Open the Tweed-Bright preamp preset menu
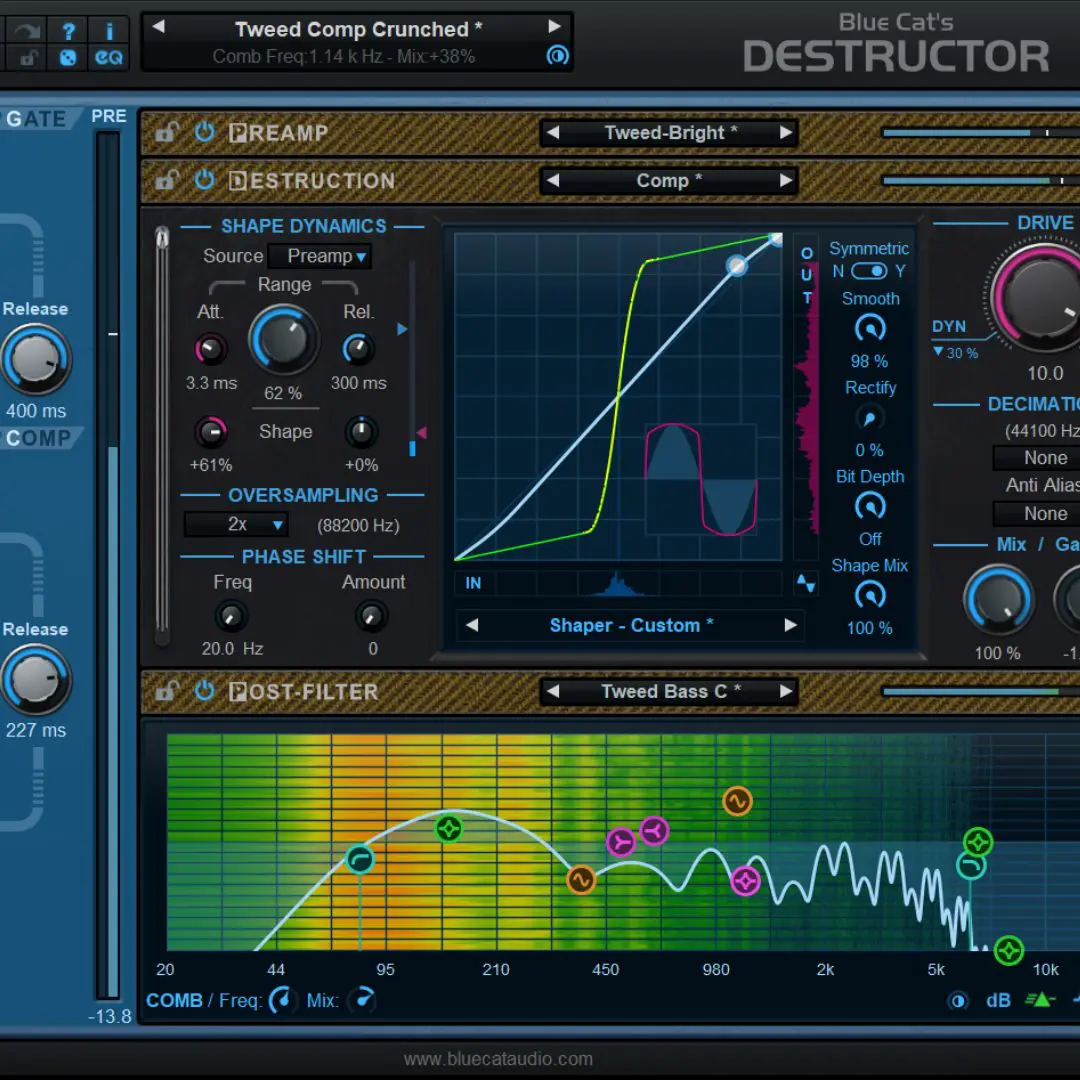Image resolution: width=1080 pixels, height=1080 pixels. pyautogui.click(x=669, y=133)
